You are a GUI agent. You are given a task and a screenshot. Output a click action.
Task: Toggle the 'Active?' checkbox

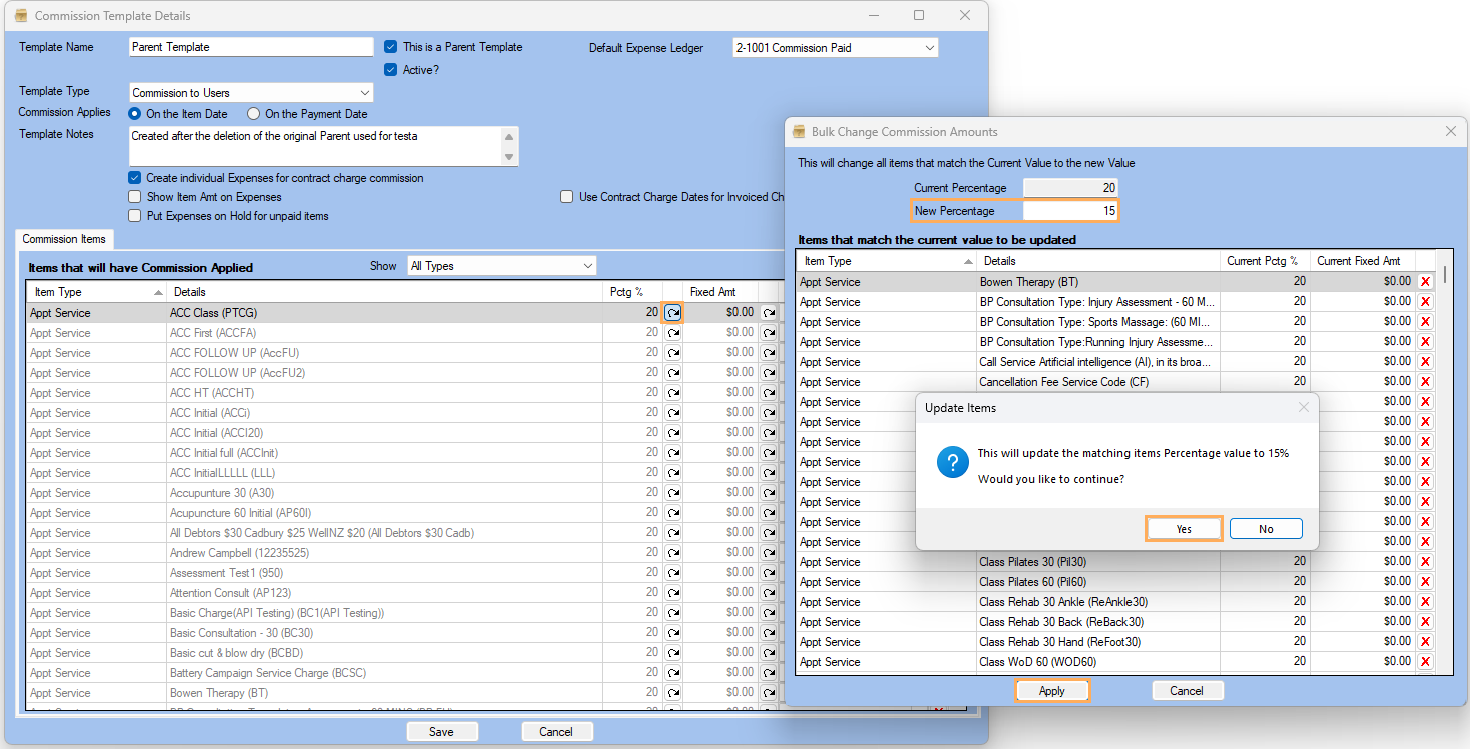click(x=392, y=70)
